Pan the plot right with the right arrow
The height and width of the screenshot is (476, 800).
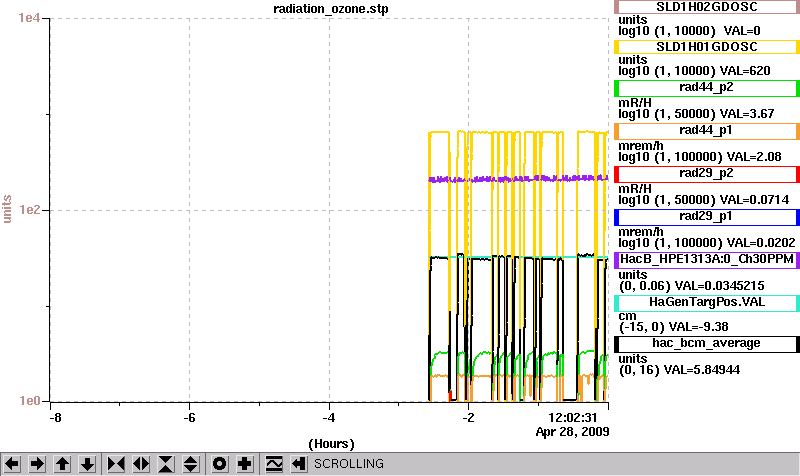pyautogui.click(x=37, y=464)
